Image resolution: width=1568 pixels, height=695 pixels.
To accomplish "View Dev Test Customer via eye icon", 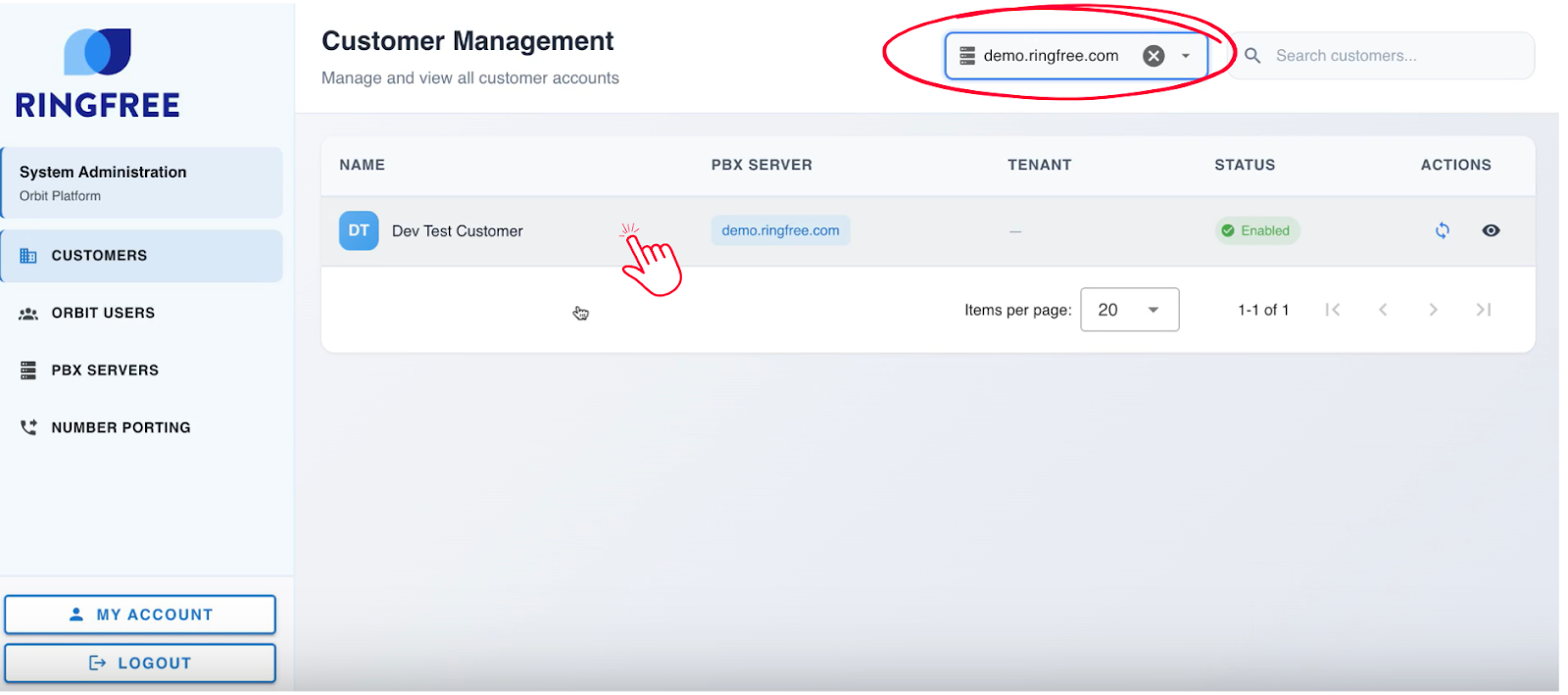I will click(x=1491, y=231).
